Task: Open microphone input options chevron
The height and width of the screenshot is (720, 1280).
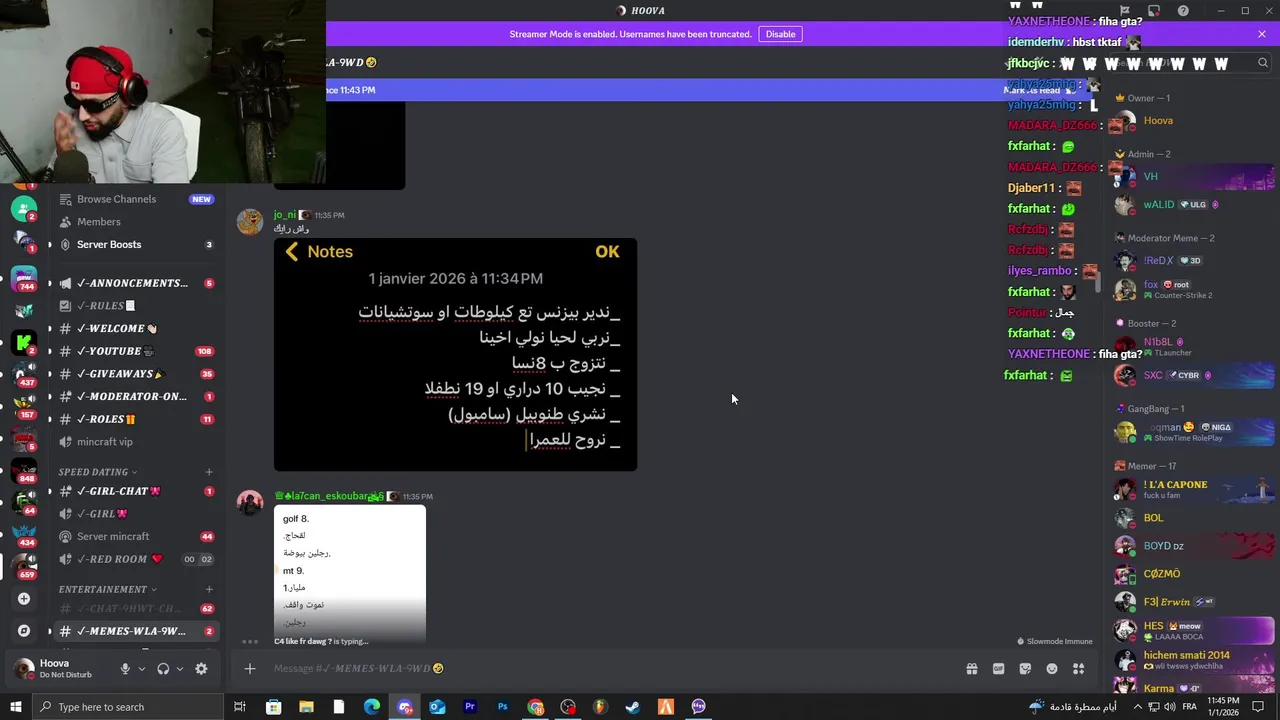Action: 141,669
